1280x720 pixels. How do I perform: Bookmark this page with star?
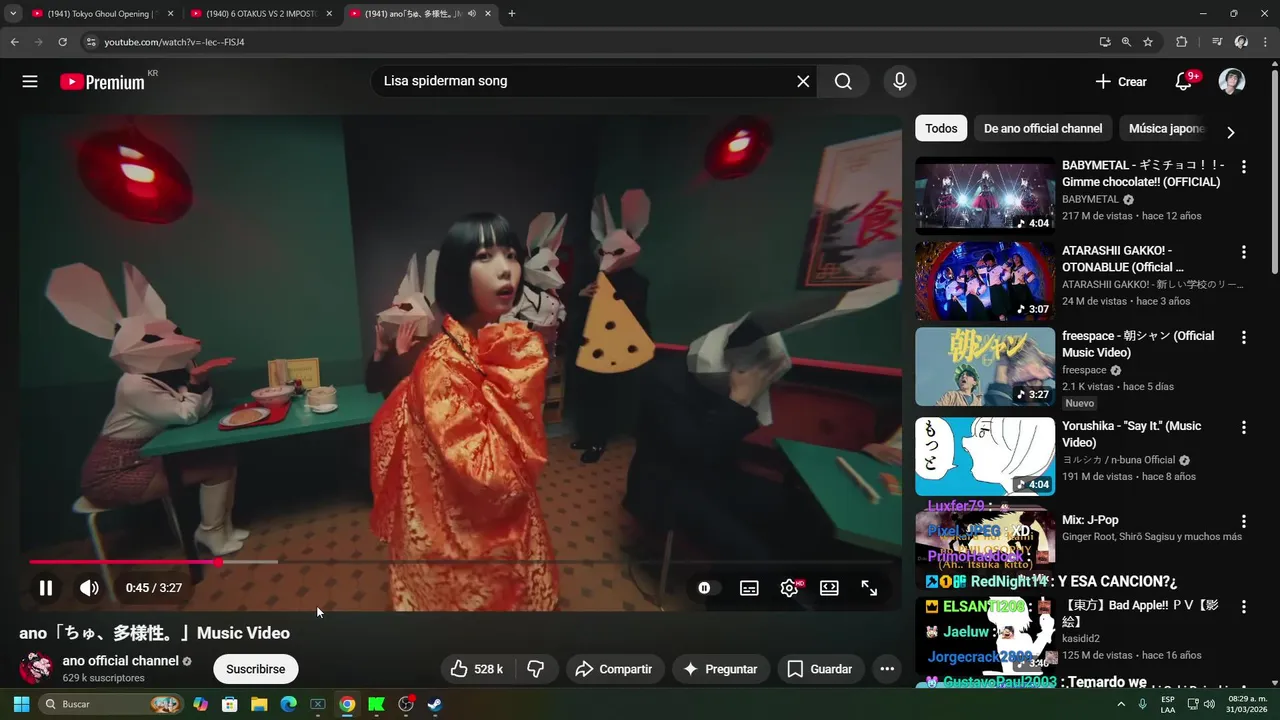tap(1148, 42)
